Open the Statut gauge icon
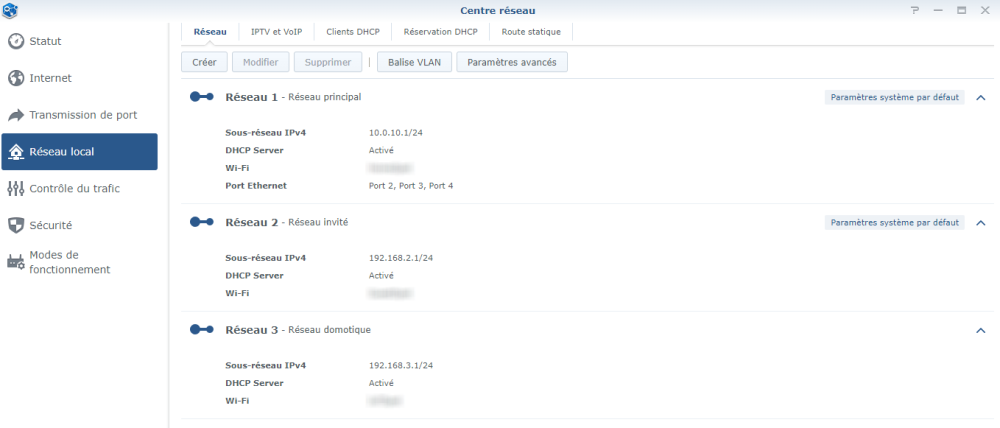 [x=16, y=41]
